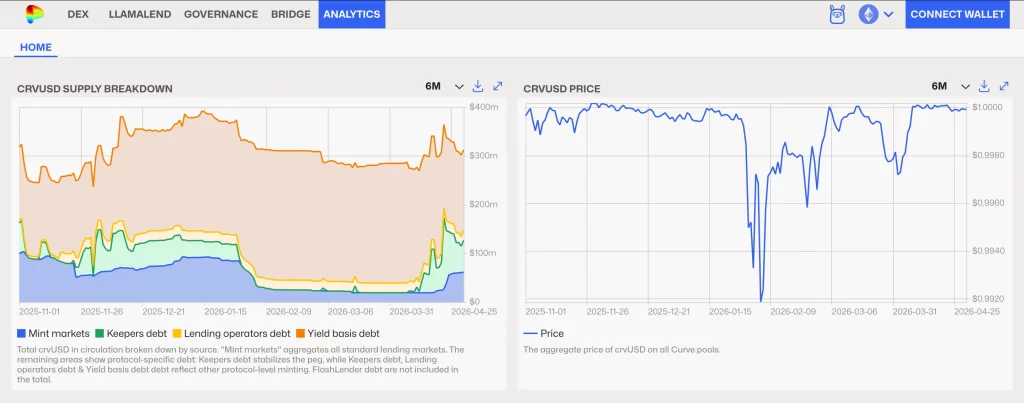This screenshot has height=403, width=1024.
Task: Click the CRVUSD PRICE title
Action: click(x=562, y=89)
